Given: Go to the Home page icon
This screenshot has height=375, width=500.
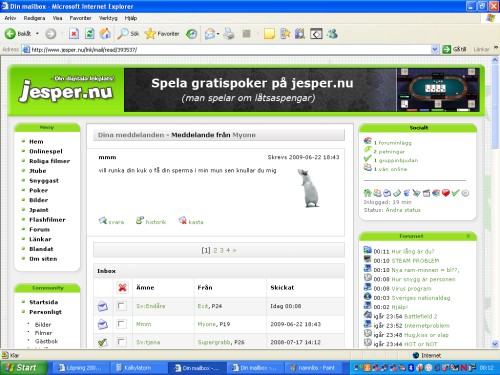Looking at the screenshot, I should click(105, 34).
